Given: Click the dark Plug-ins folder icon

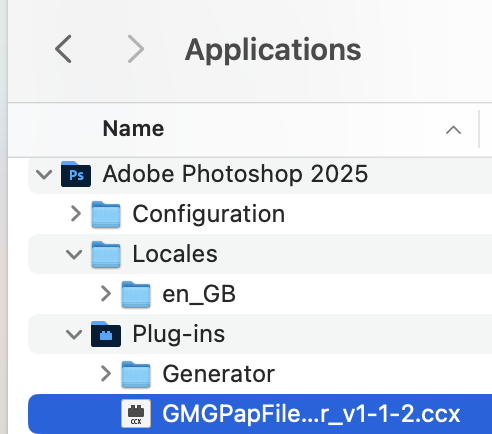Looking at the screenshot, I should 106,334.
